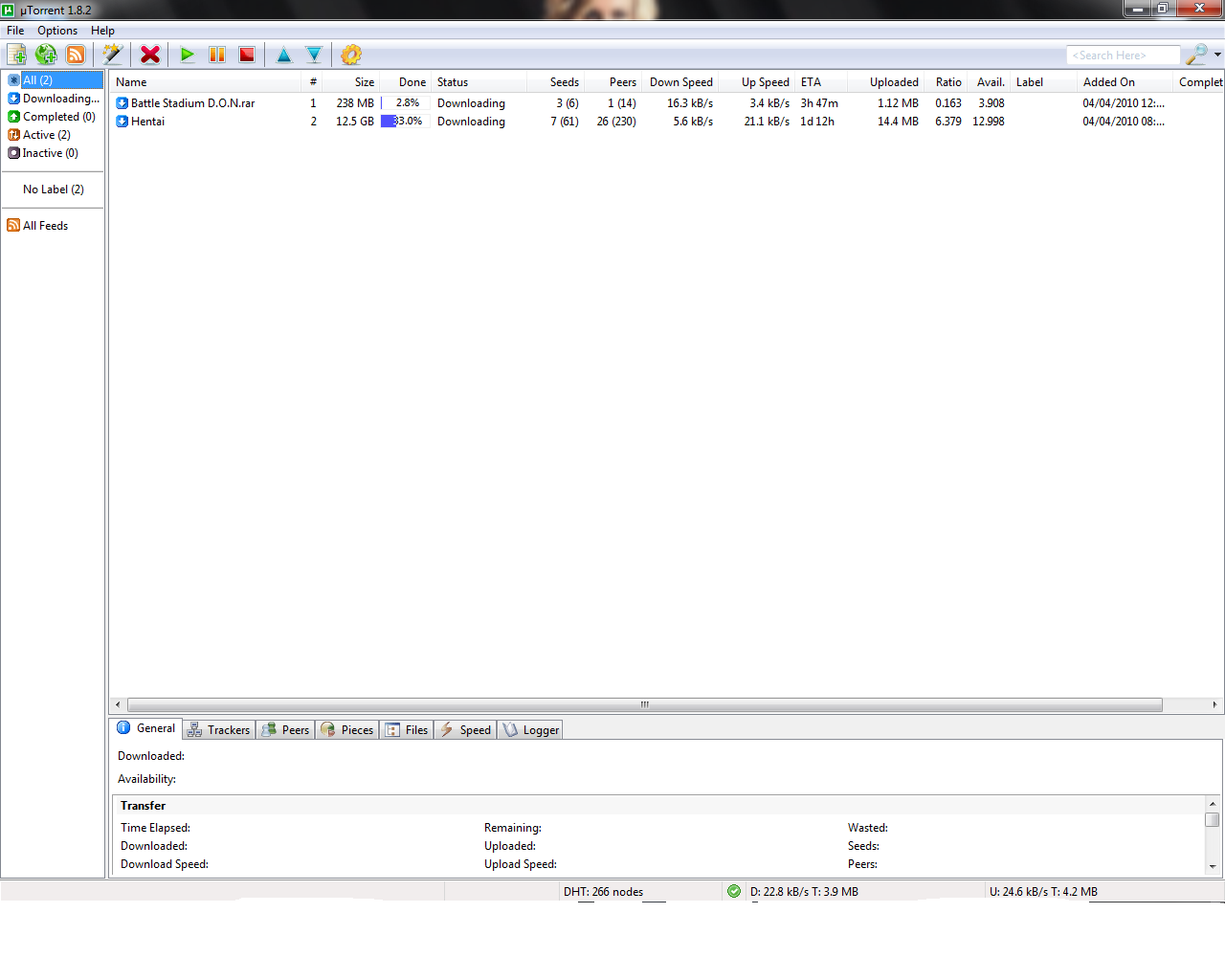This screenshot has height=980, width=1225.
Task: Switch to the Trackers tab
Action: click(x=218, y=730)
